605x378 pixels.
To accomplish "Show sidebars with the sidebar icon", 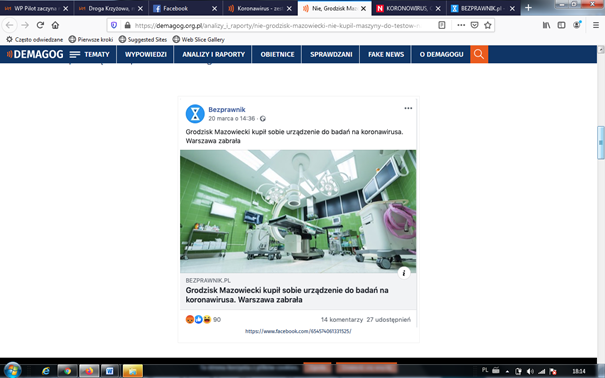I will pyautogui.click(x=561, y=25).
